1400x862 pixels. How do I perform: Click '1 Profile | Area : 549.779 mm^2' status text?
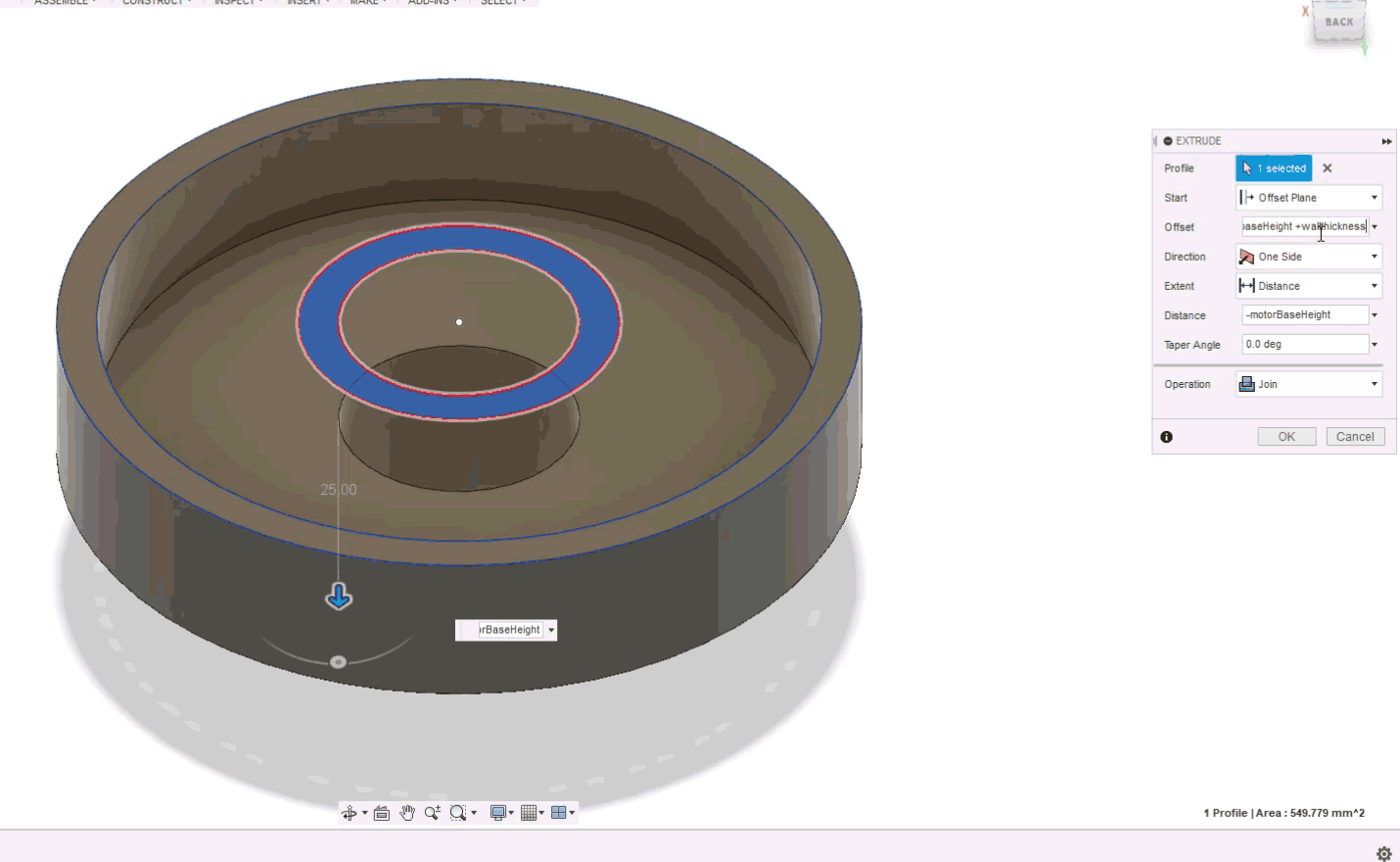tap(1283, 813)
